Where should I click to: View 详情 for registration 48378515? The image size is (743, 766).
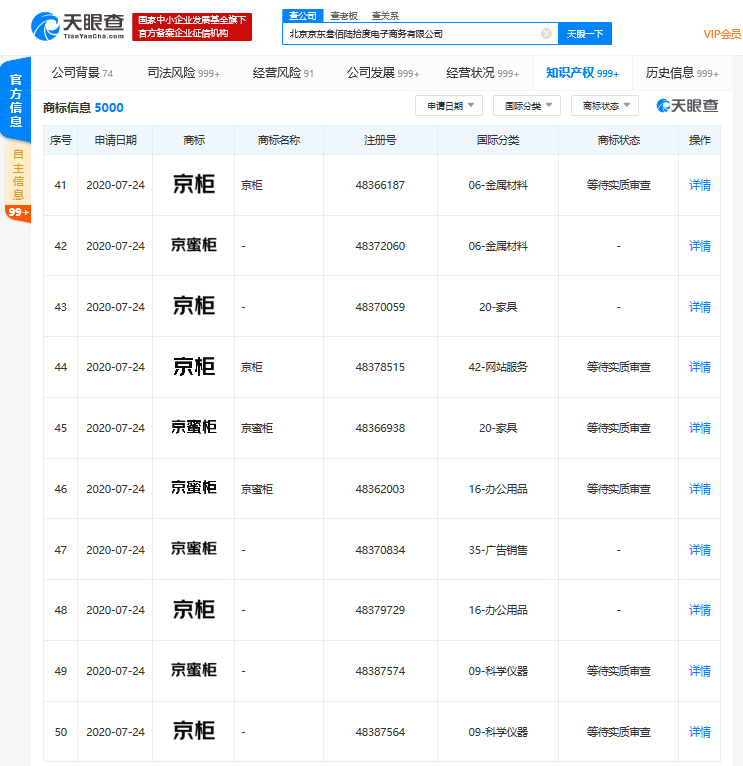click(x=700, y=367)
